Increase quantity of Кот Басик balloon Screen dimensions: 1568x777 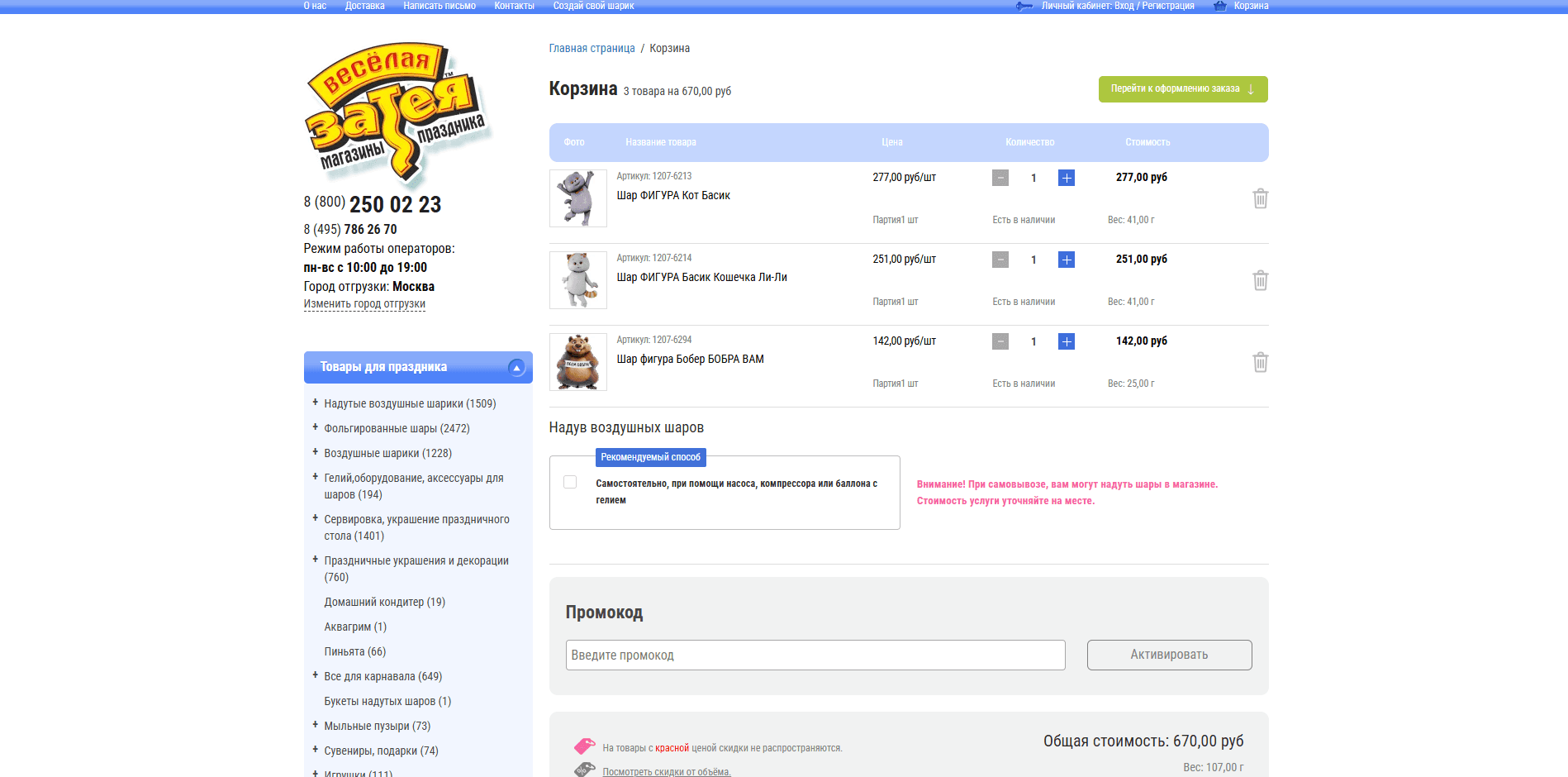(x=1066, y=178)
